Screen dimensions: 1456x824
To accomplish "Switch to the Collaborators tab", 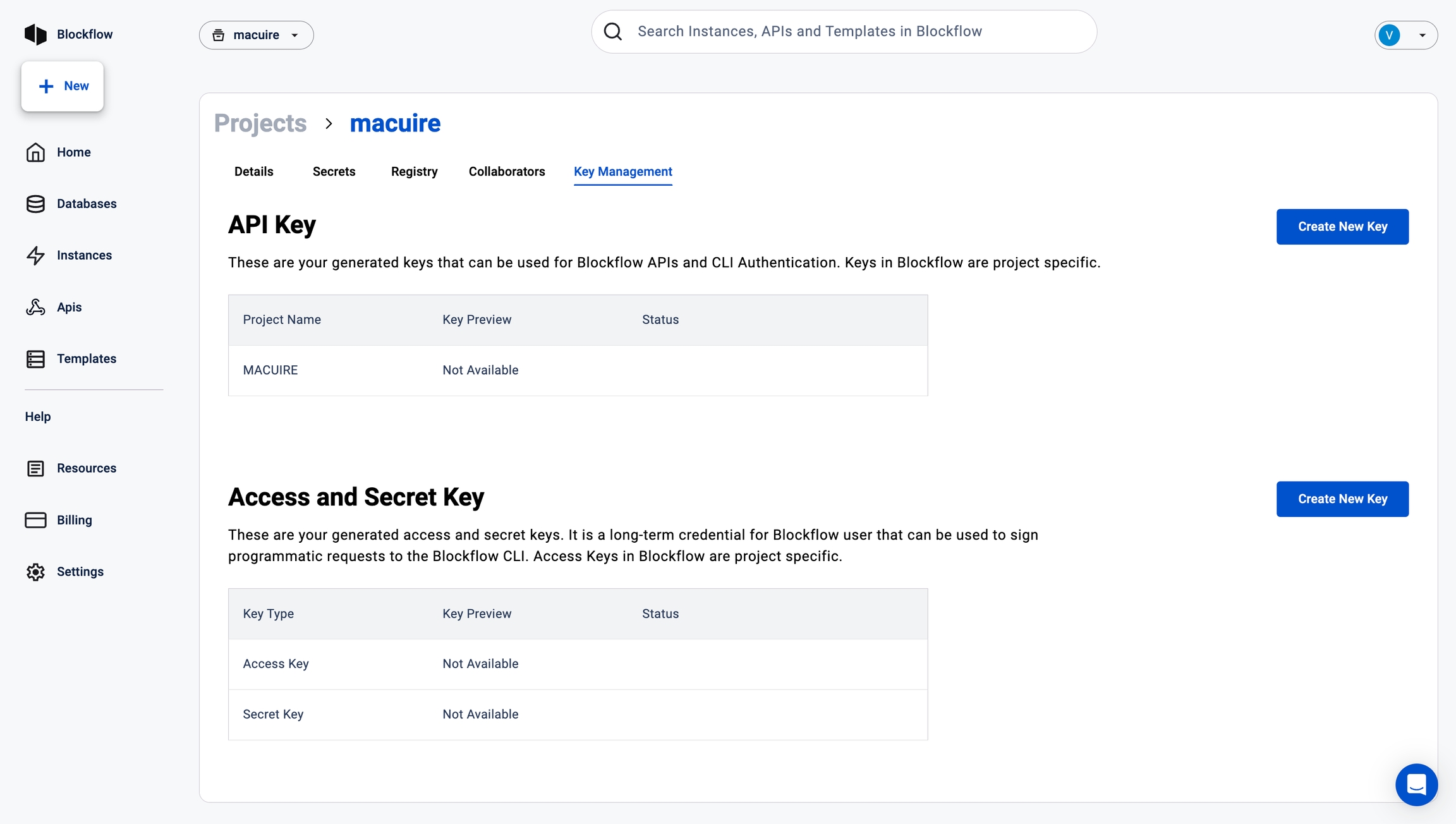I will click(506, 172).
